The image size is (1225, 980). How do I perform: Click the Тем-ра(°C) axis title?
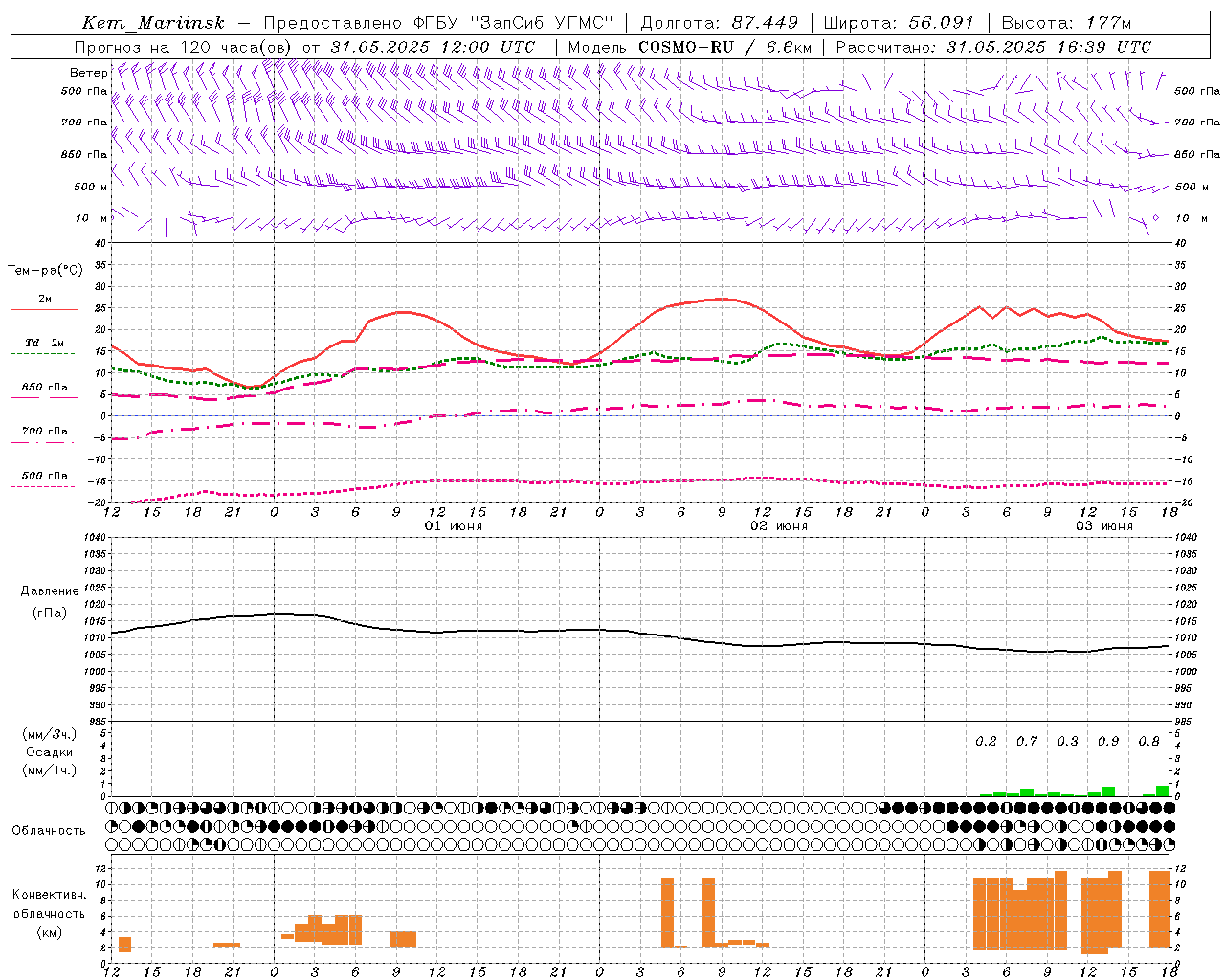pyautogui.click(x=45, y=271)
